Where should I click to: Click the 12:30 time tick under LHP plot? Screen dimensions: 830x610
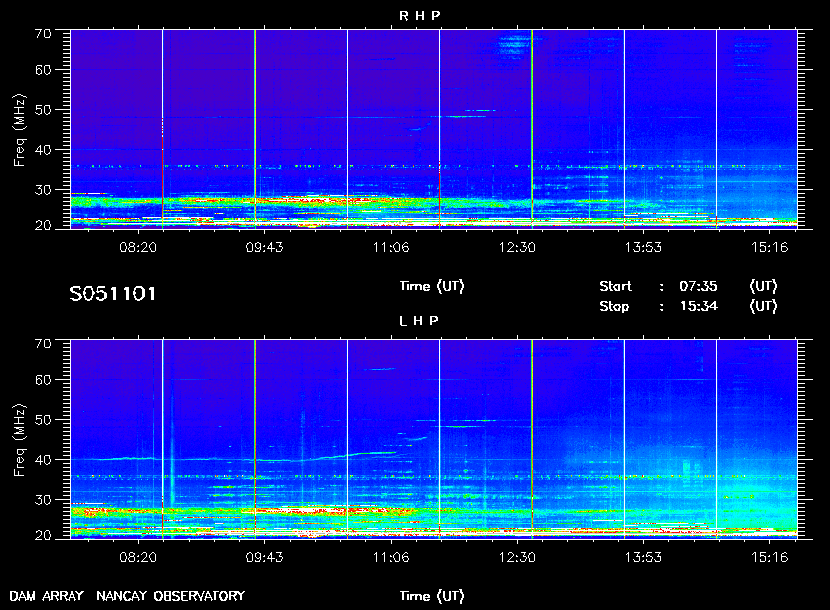pyautogui.click(x=517, y=557)
